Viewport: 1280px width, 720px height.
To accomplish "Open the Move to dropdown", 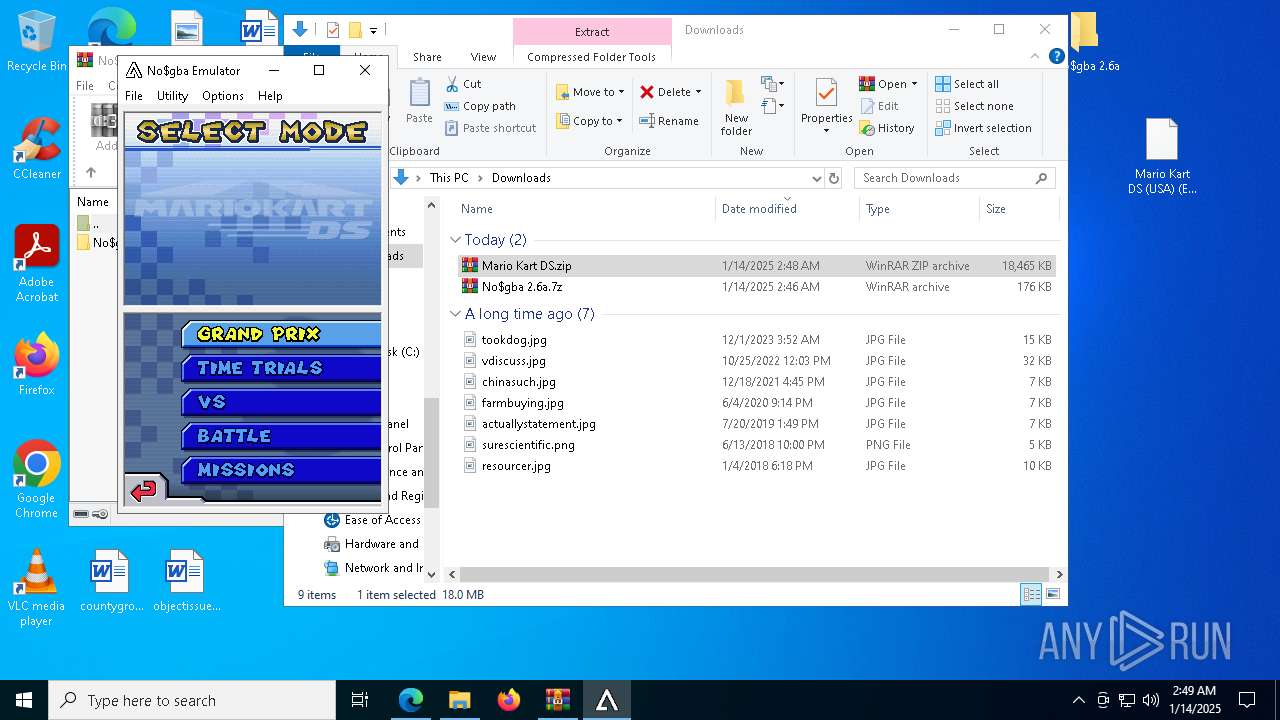I will (590, 92).
